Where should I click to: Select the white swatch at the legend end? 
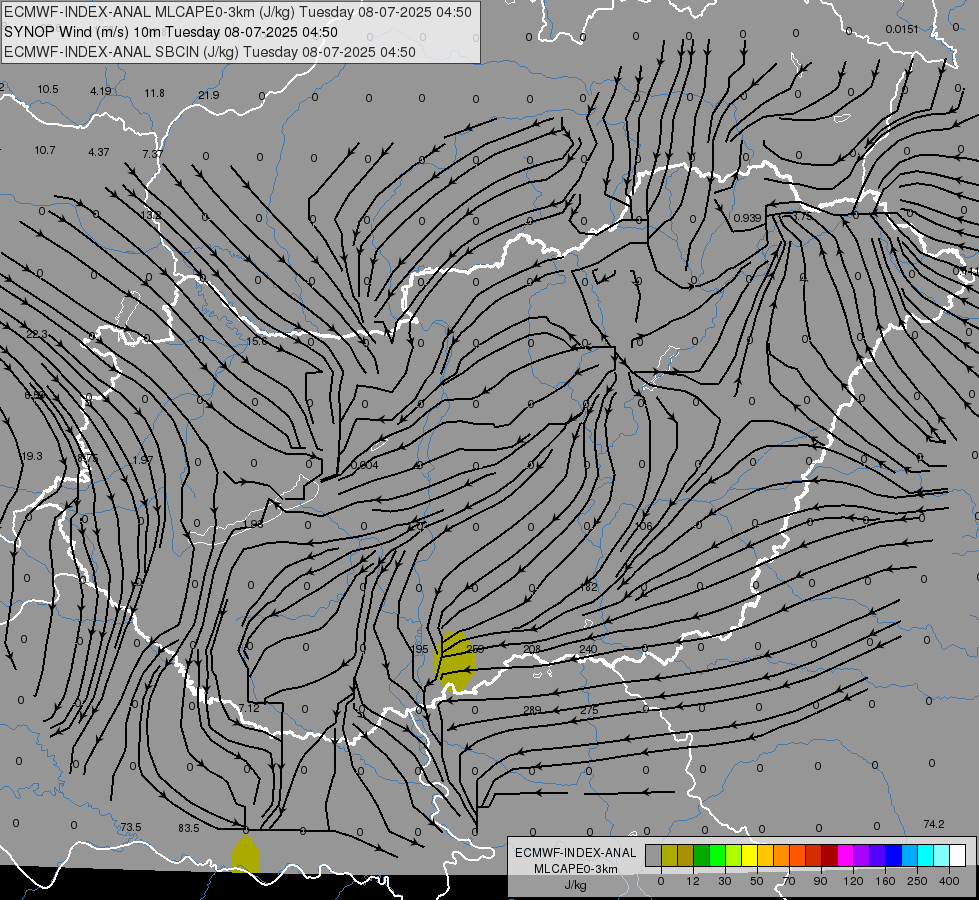pos(958,855)
